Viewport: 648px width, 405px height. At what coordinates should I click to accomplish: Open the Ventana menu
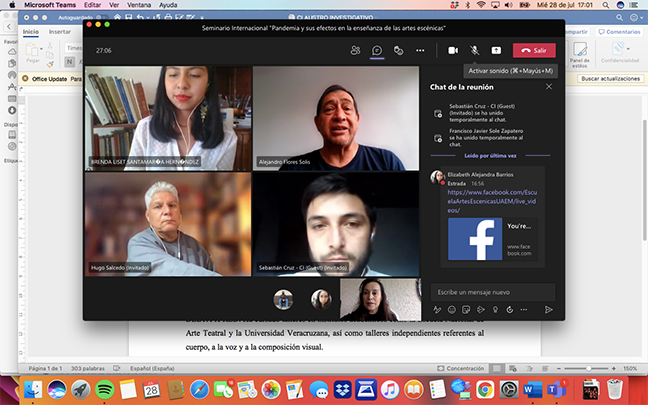point(138,5)
